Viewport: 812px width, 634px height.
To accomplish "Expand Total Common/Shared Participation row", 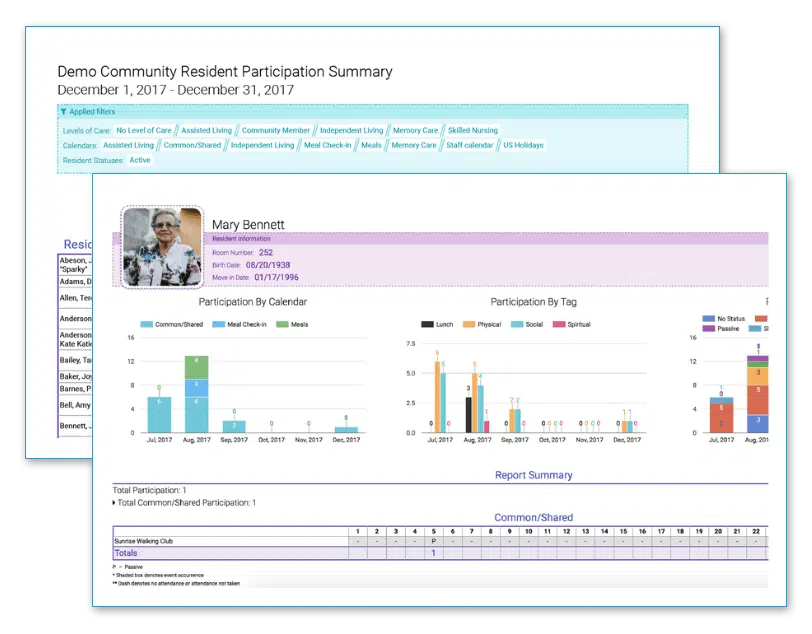I will pyautogui.click(x=115, y=503).
